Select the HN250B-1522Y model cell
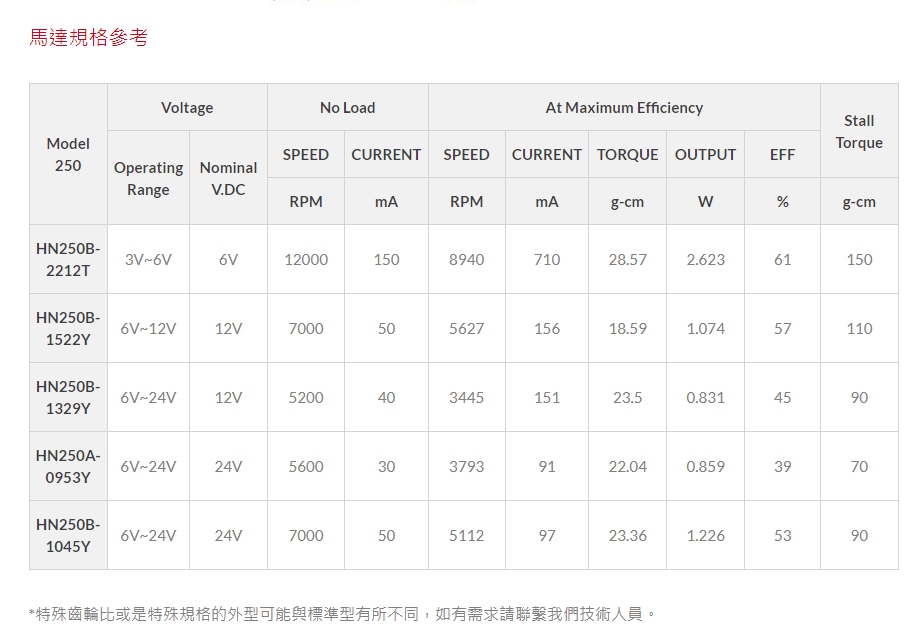Viewport: 924px width, 638px height. click(68, 328)
